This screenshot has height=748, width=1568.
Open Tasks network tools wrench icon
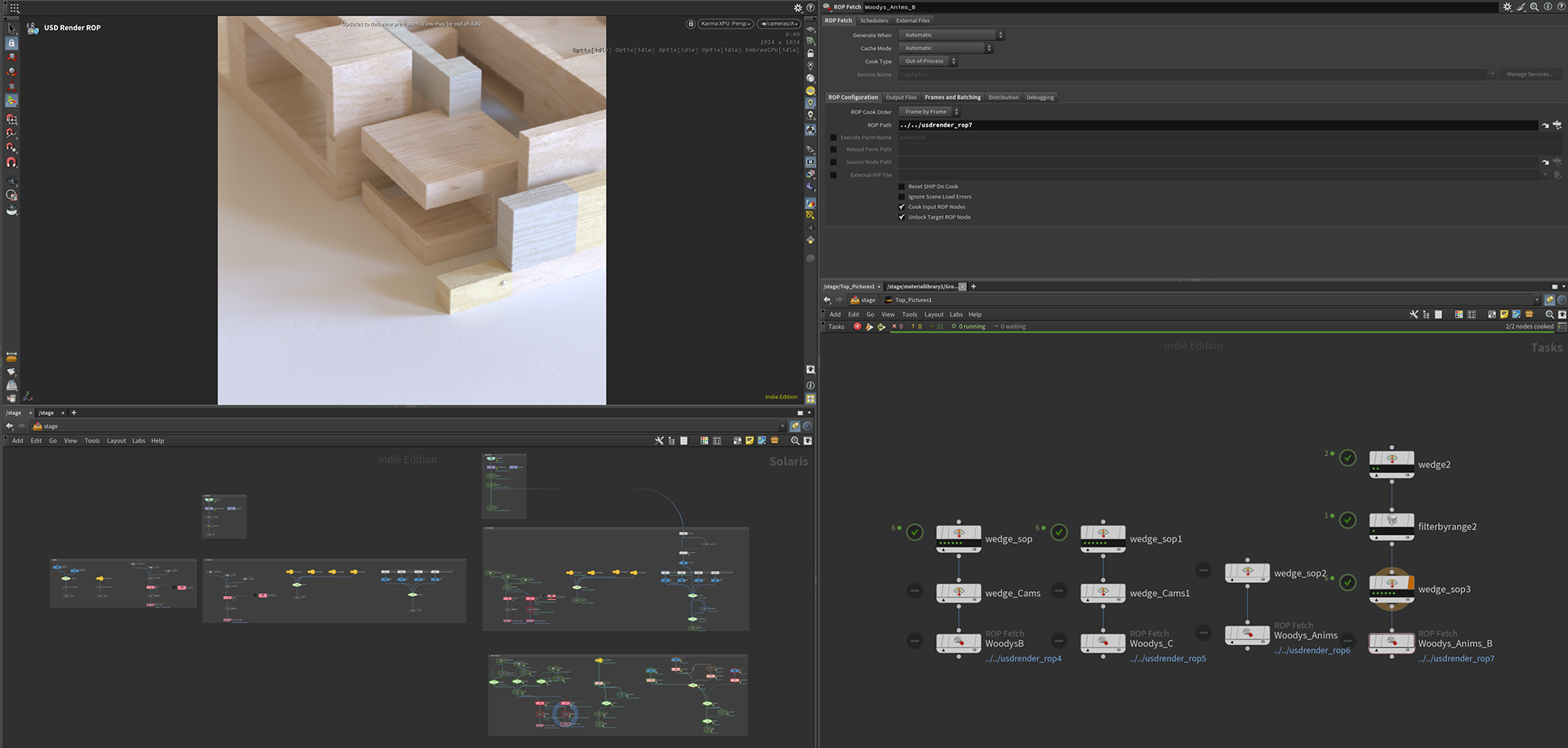pos(1414,314)
